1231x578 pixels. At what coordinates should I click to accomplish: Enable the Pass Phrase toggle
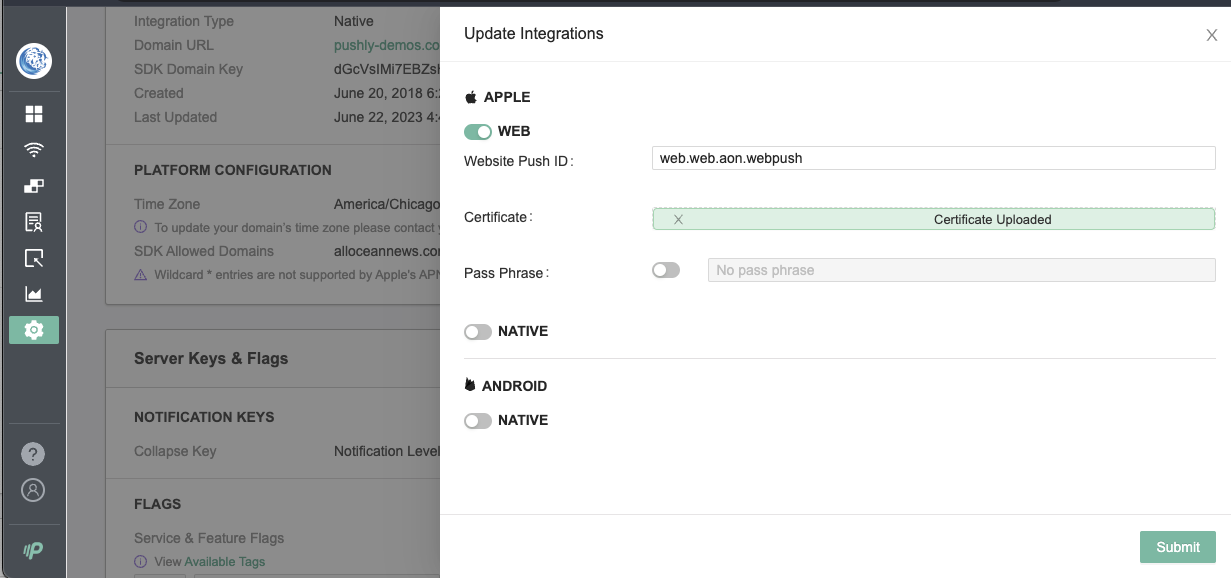(666, 270)
